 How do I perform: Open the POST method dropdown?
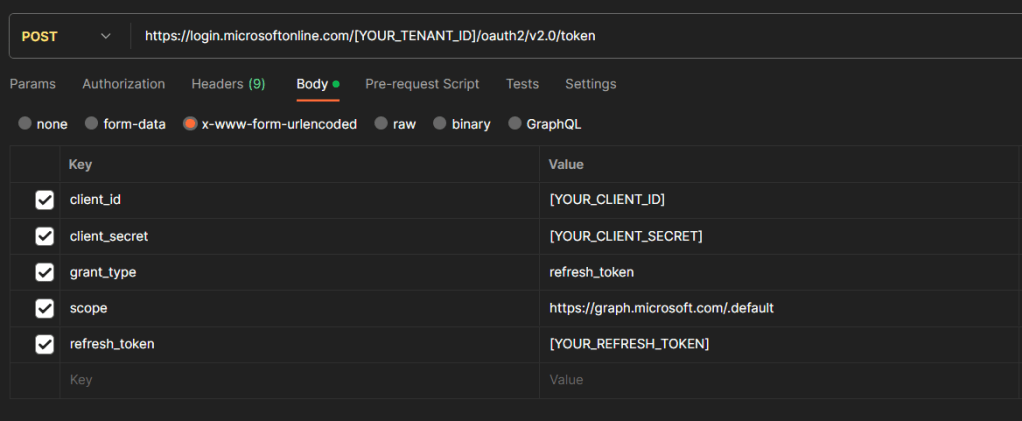point(66,36)
